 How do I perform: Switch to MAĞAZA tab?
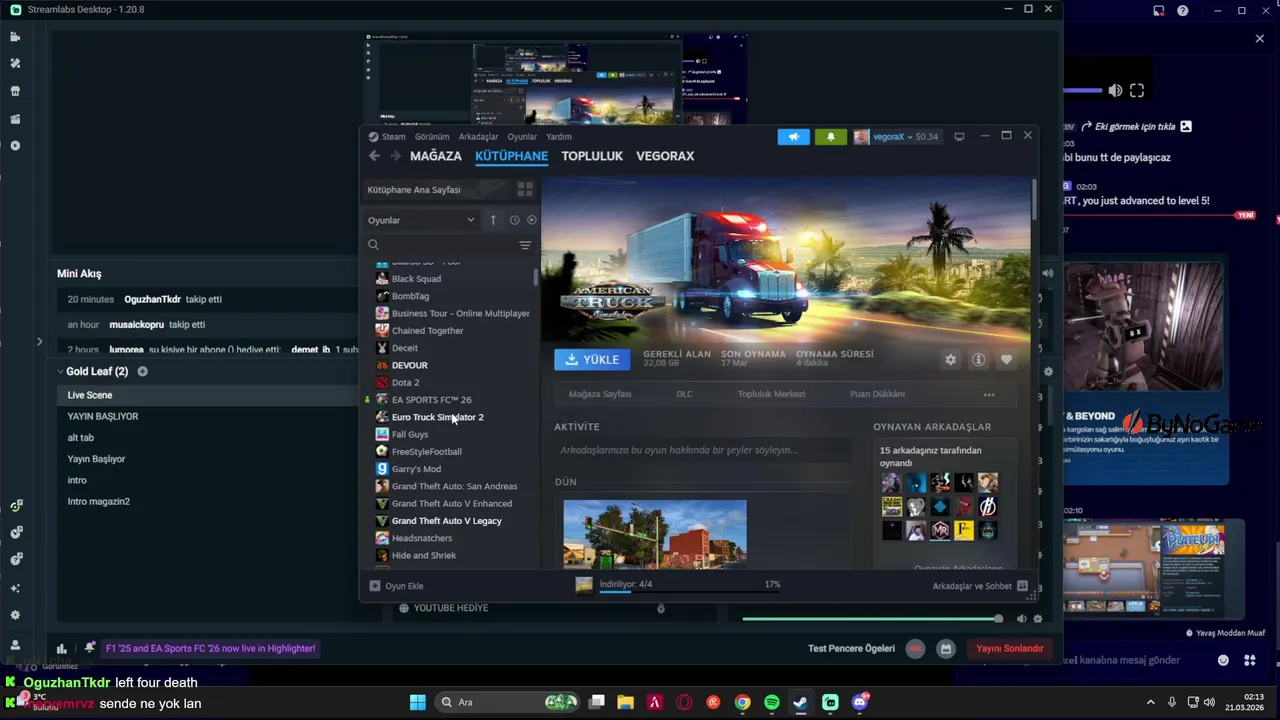436,156
